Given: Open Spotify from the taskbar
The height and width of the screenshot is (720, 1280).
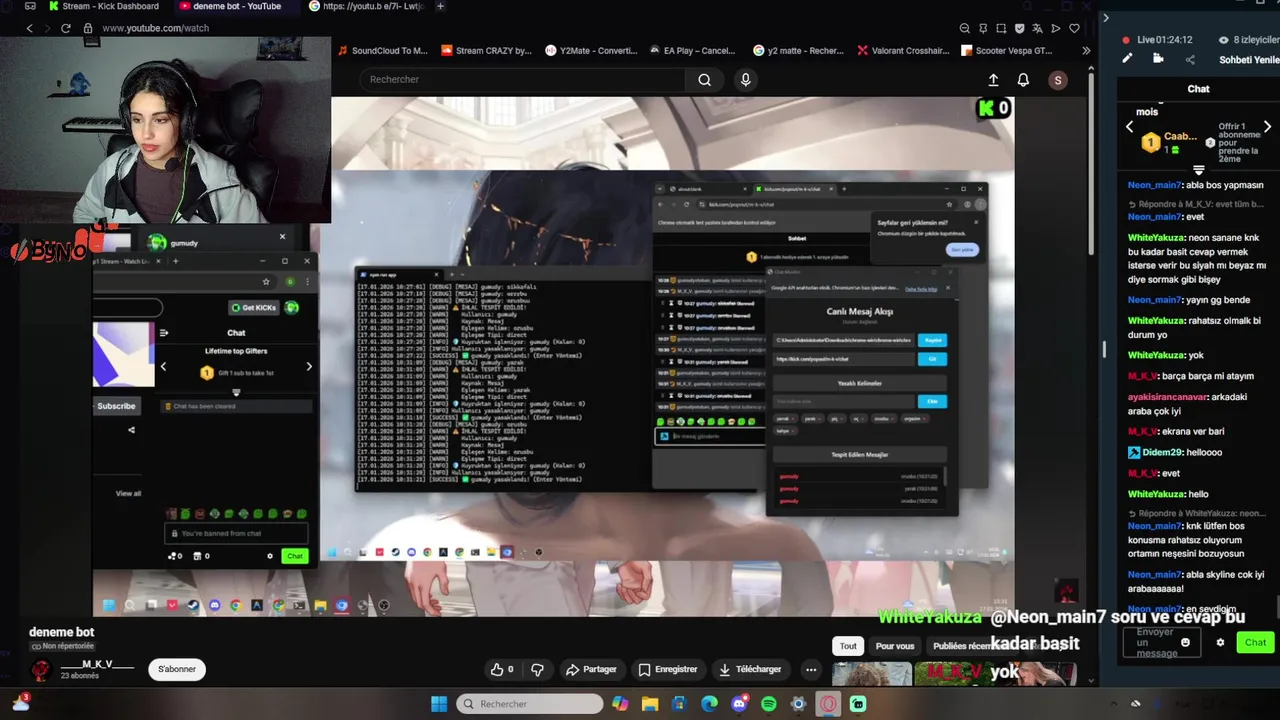Looking at the screenshot, I should coord(769,704).
